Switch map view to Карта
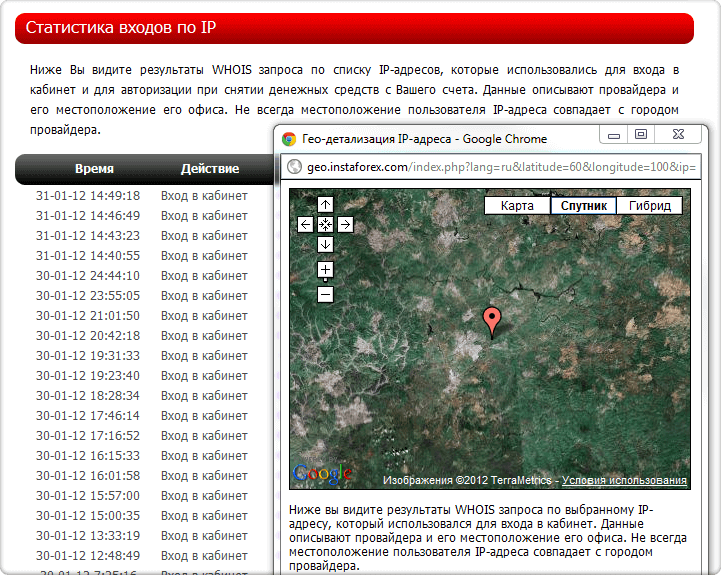The width and height of the screenshot is (721, 575). tap(517, 206)
